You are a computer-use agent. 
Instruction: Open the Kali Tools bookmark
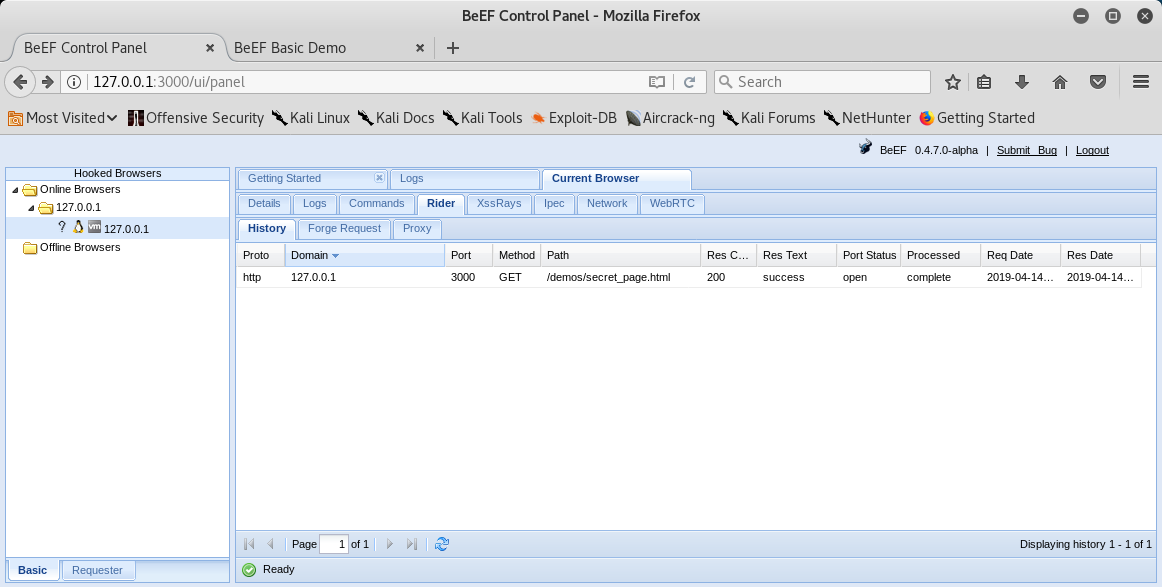(x=482, y=118)
